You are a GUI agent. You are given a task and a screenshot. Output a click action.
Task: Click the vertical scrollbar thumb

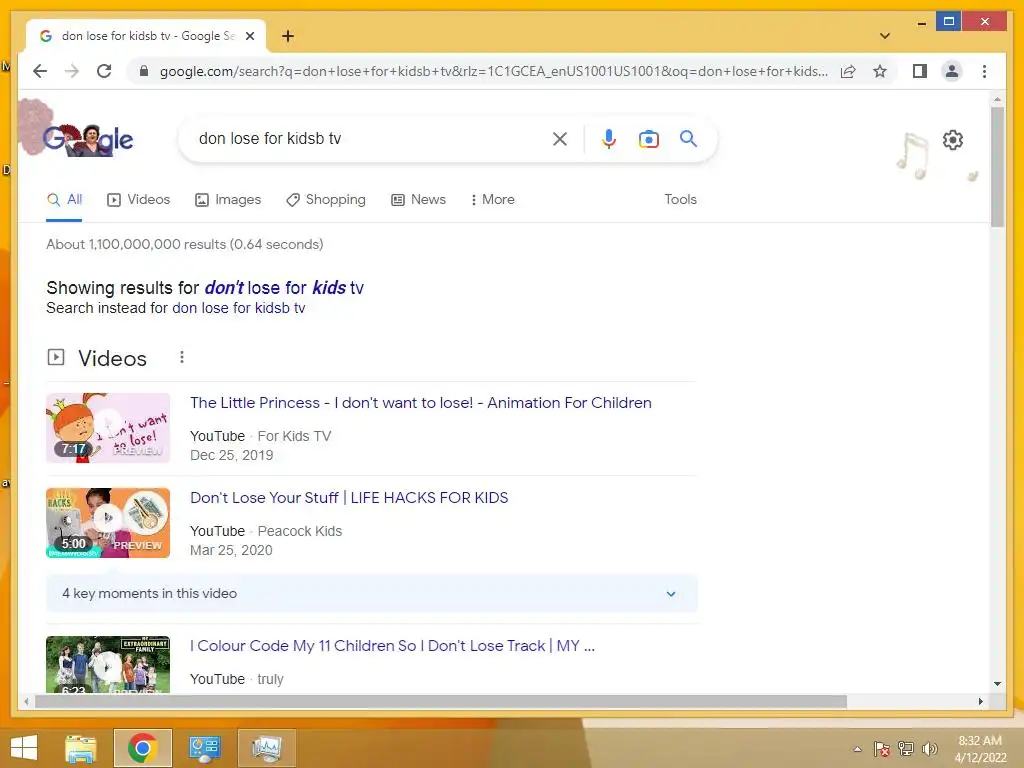click(997, 167)
